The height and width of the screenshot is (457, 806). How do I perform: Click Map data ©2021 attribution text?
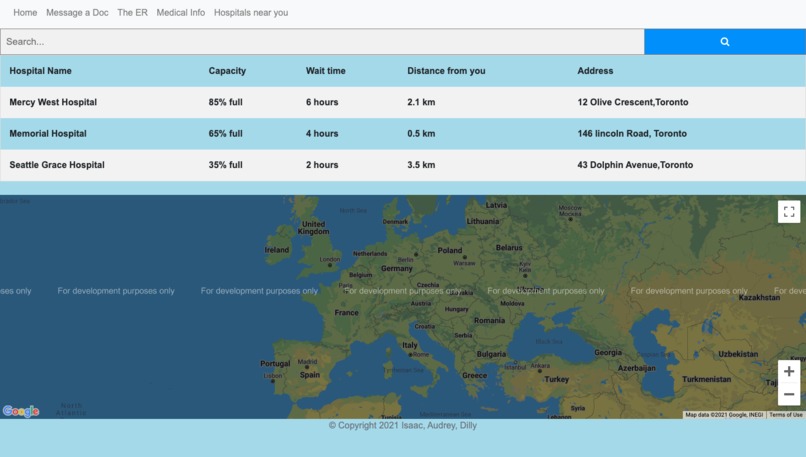click(x=724, y=415)
